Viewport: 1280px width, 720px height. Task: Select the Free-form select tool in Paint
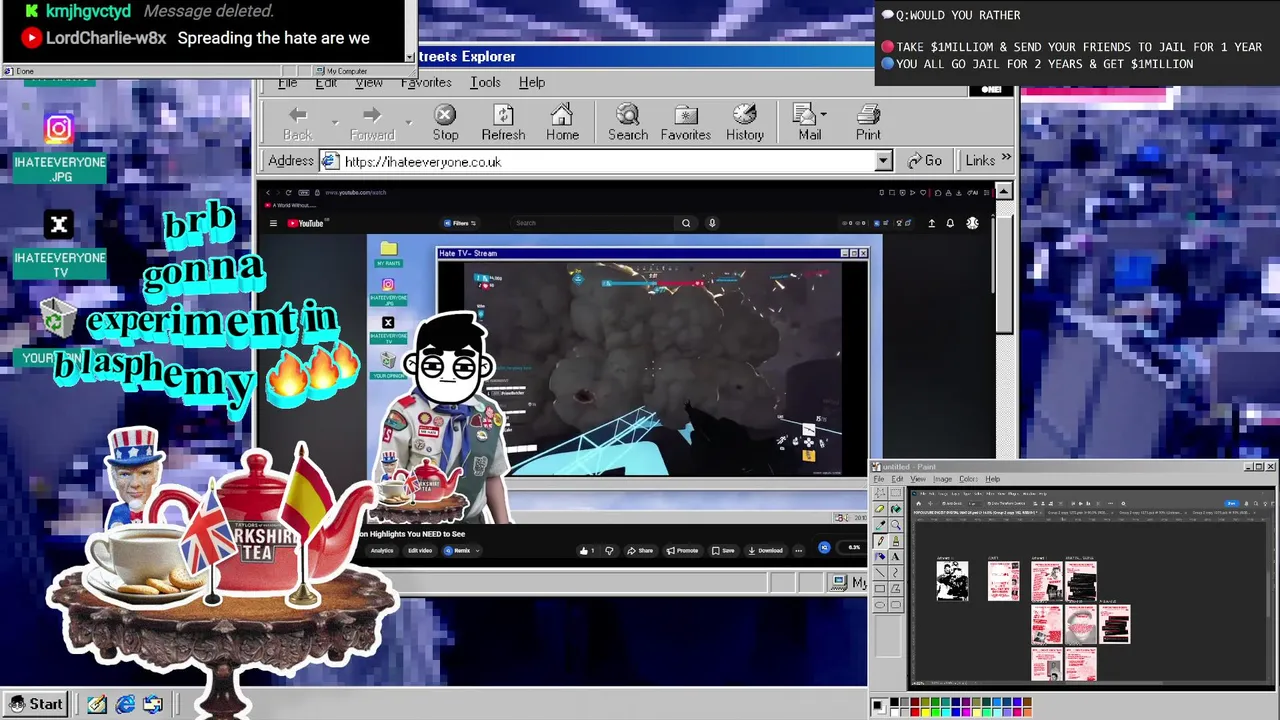coord(880,493)
